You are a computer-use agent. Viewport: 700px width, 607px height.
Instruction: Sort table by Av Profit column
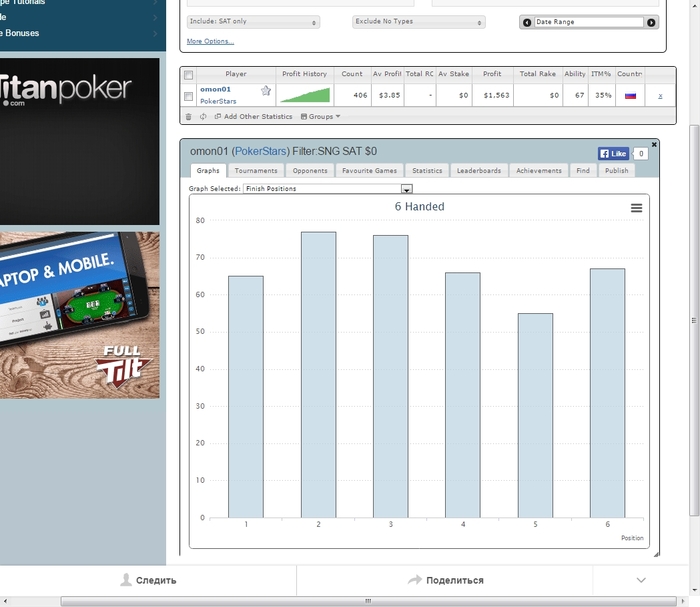point(387,74)
